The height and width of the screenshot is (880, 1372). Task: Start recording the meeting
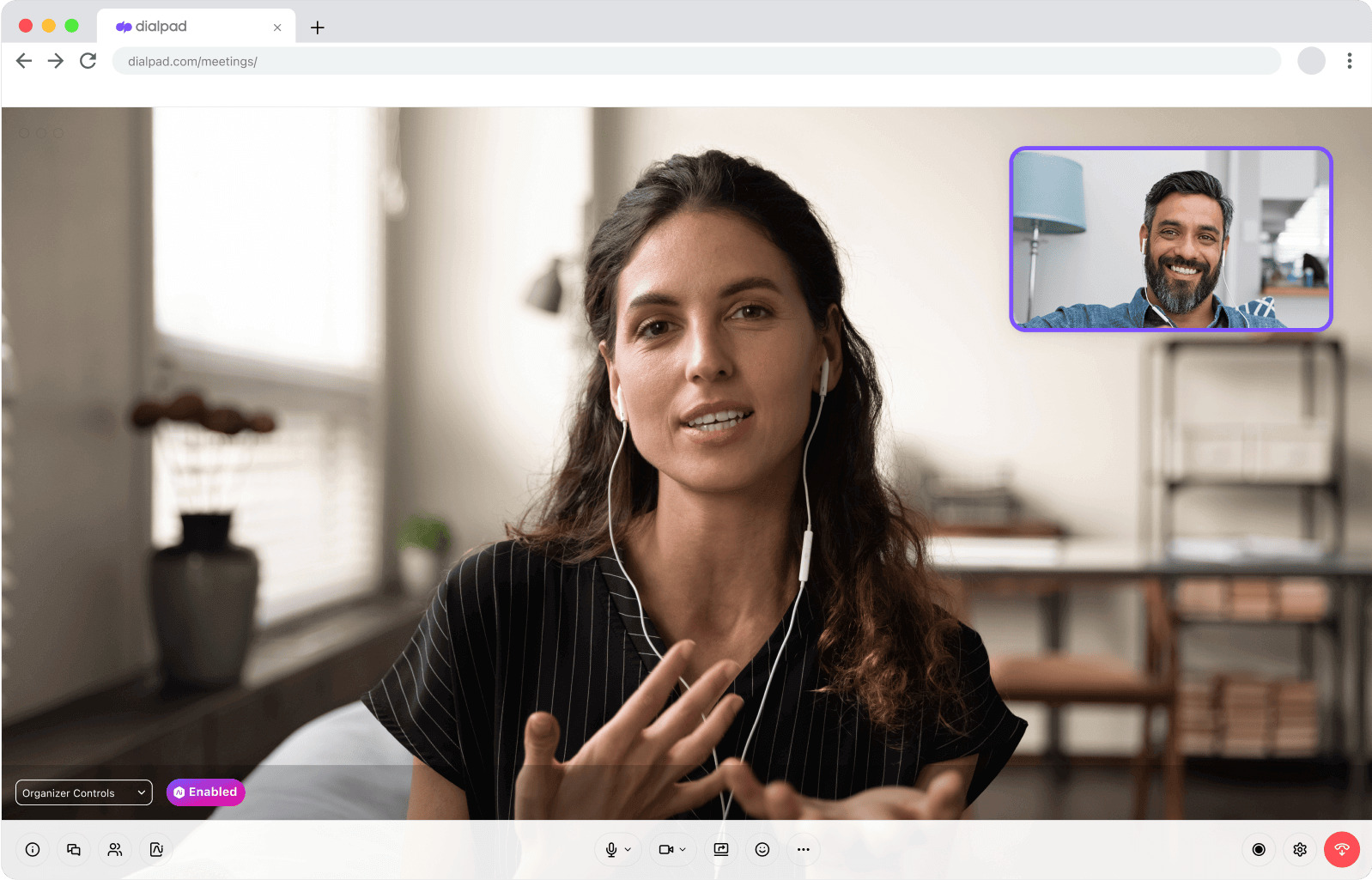[1259, 850]
